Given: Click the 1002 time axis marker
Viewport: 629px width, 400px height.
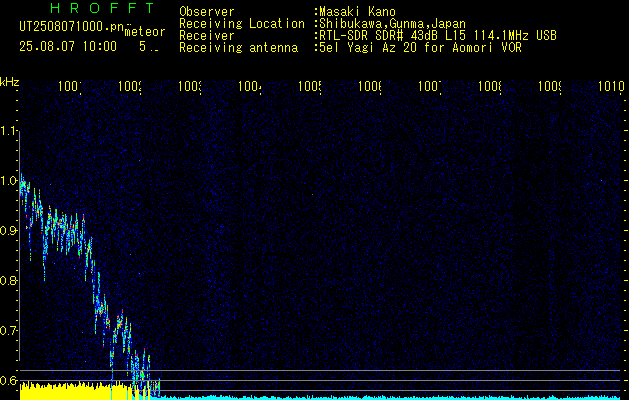Looking at the screenshot, I should [130, 86].
